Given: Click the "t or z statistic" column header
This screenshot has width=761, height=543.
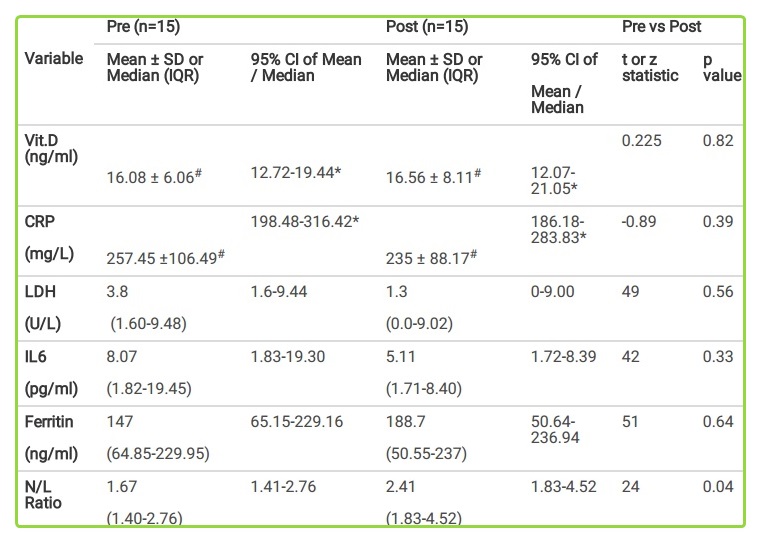Looking at the screenshot, I should pos(649,67).
